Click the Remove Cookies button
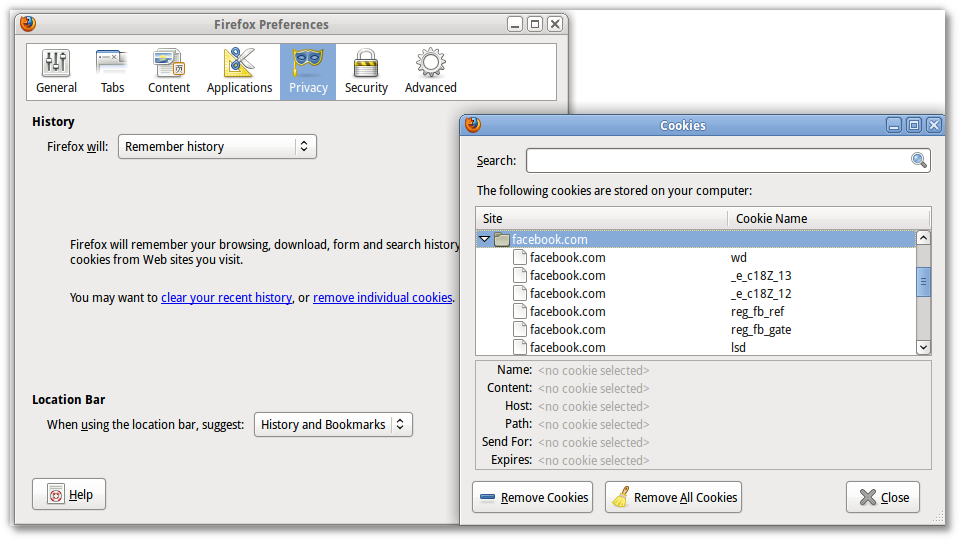 click(x=533, y=497)
